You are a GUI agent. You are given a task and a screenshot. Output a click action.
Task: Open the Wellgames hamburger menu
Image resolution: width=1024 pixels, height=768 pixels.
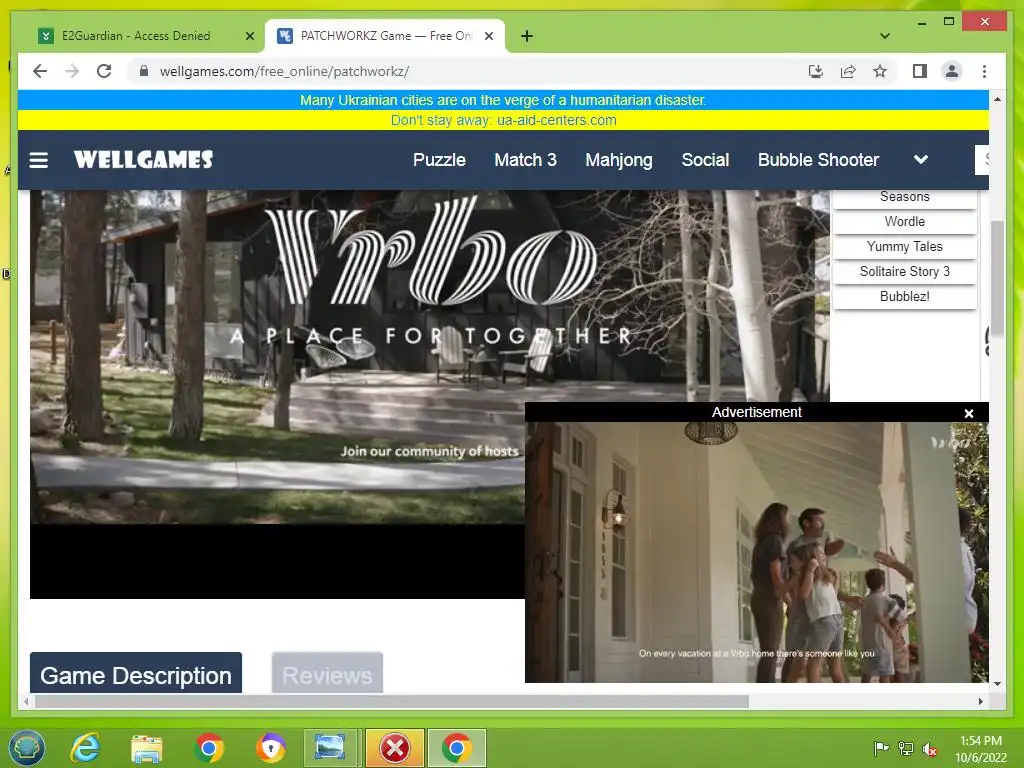click(39, 160)
